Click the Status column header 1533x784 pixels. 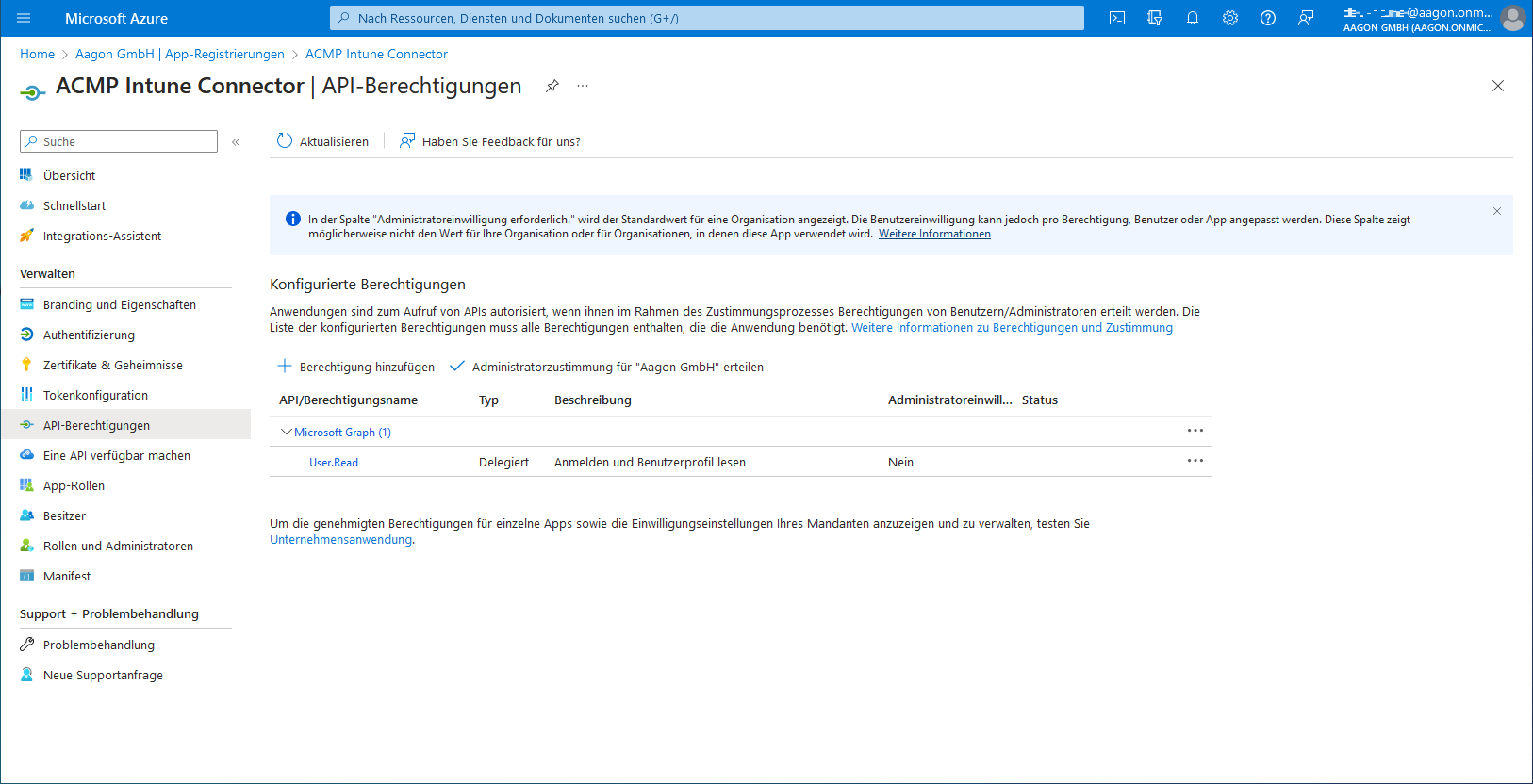(x=1040, y=400)
